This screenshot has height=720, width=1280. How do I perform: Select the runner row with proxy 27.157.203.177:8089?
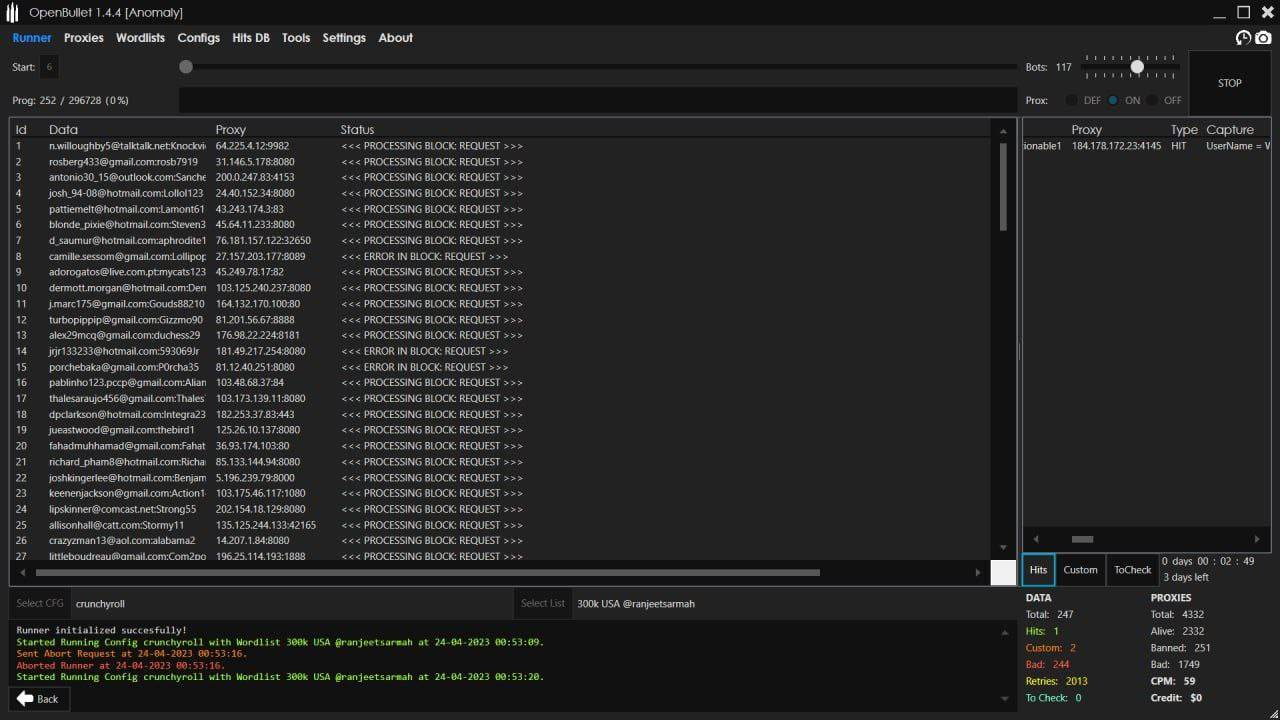coord(502,256)
